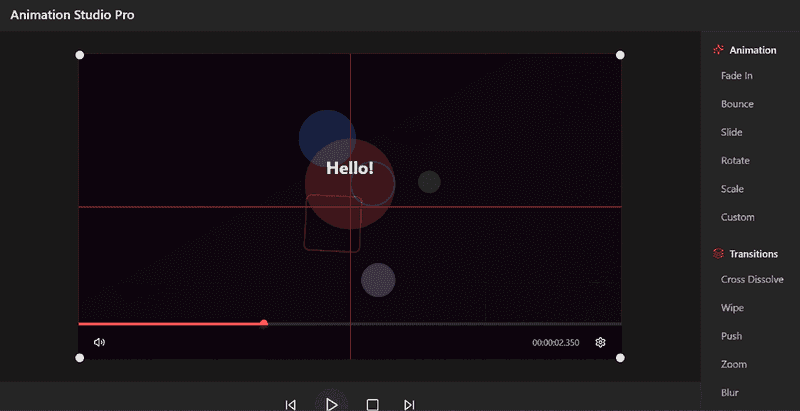800x411 pixels.
Task: Skip to the previous frame
Action: pos(290,405)
